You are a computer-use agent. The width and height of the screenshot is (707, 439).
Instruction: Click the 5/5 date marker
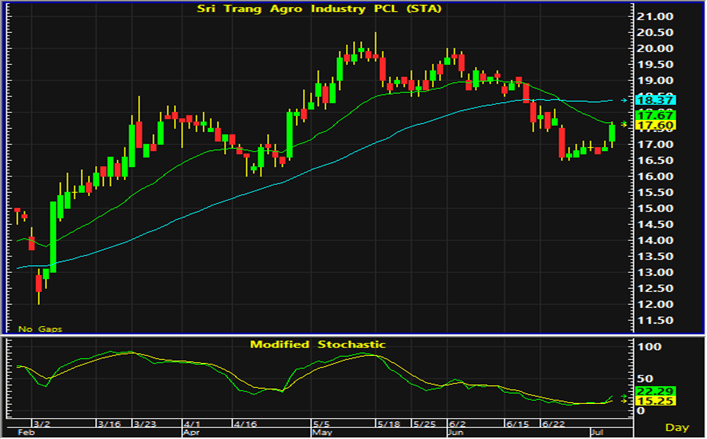[x=321, y=424]
